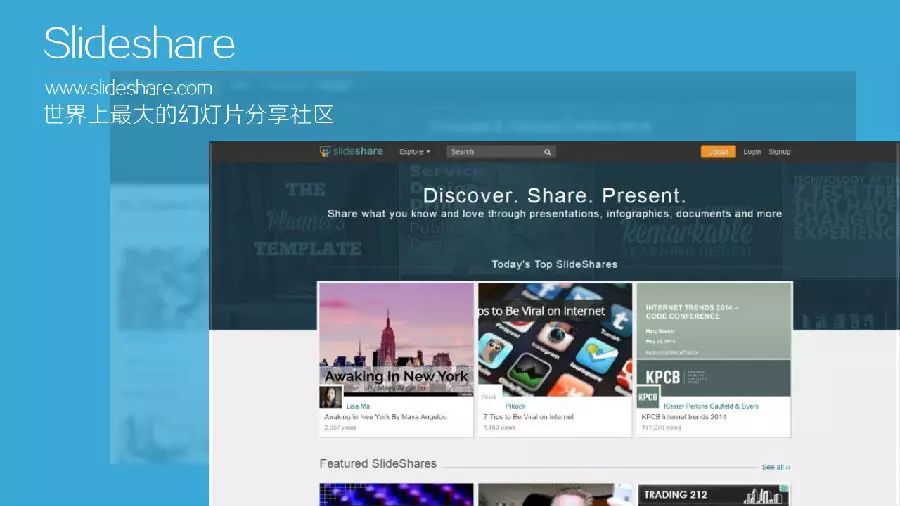Open the Awaking In New York thumbnail

[x=396, y=339]
